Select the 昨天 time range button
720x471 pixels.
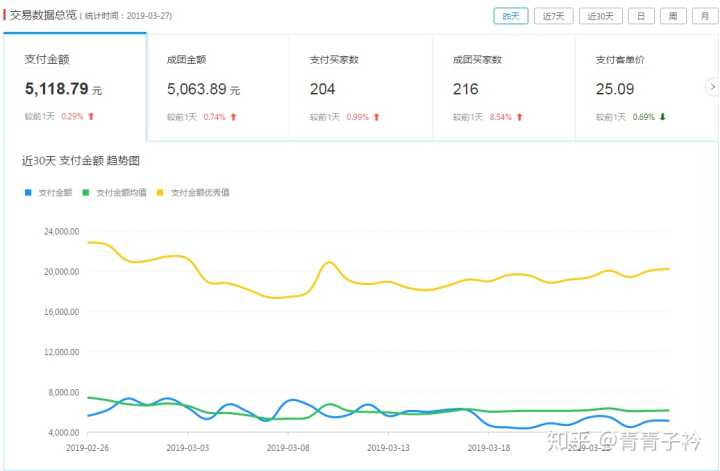511,16
